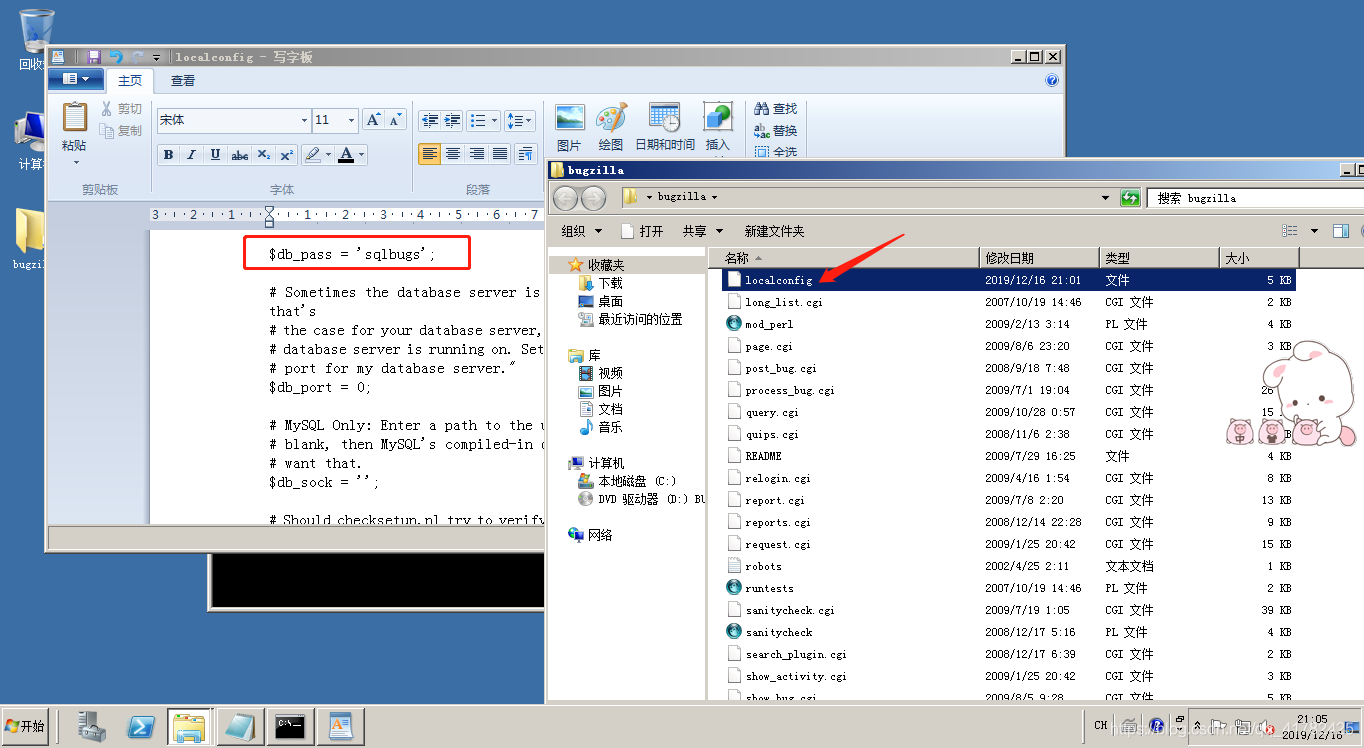Decrease paragraph indent in WordPad
Screen dimensions: 1364x748
430,121
